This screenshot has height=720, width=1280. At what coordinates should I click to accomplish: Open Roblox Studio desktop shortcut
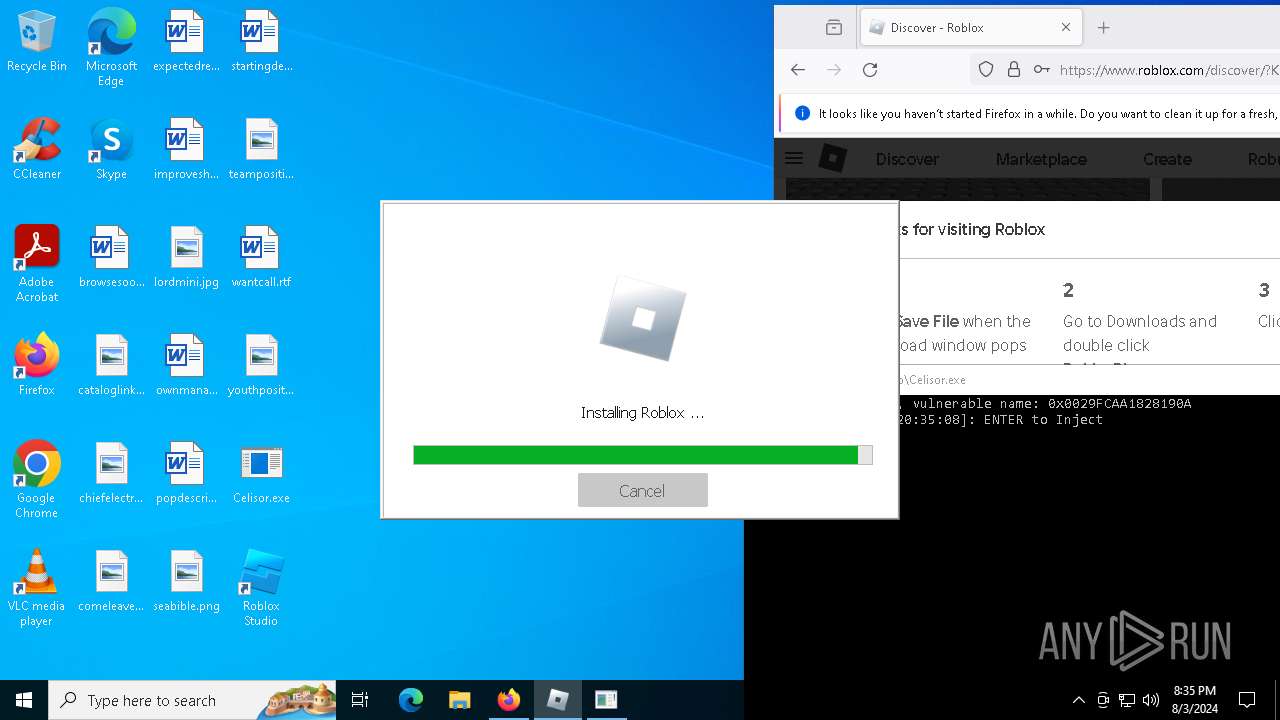pyautogui.click(x=261, y=588)
